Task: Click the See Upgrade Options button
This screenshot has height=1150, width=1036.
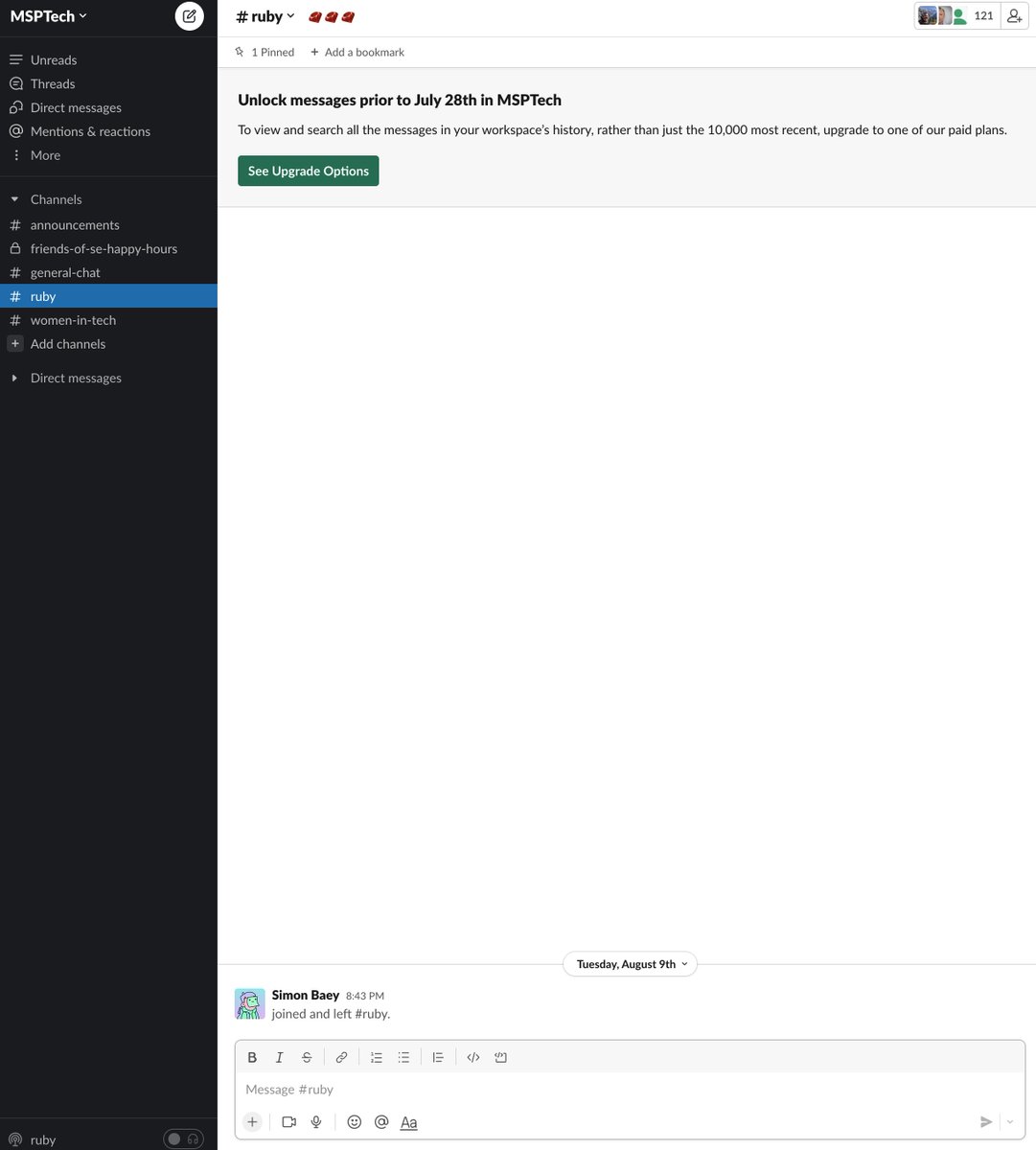Action: tap(308, 170)
